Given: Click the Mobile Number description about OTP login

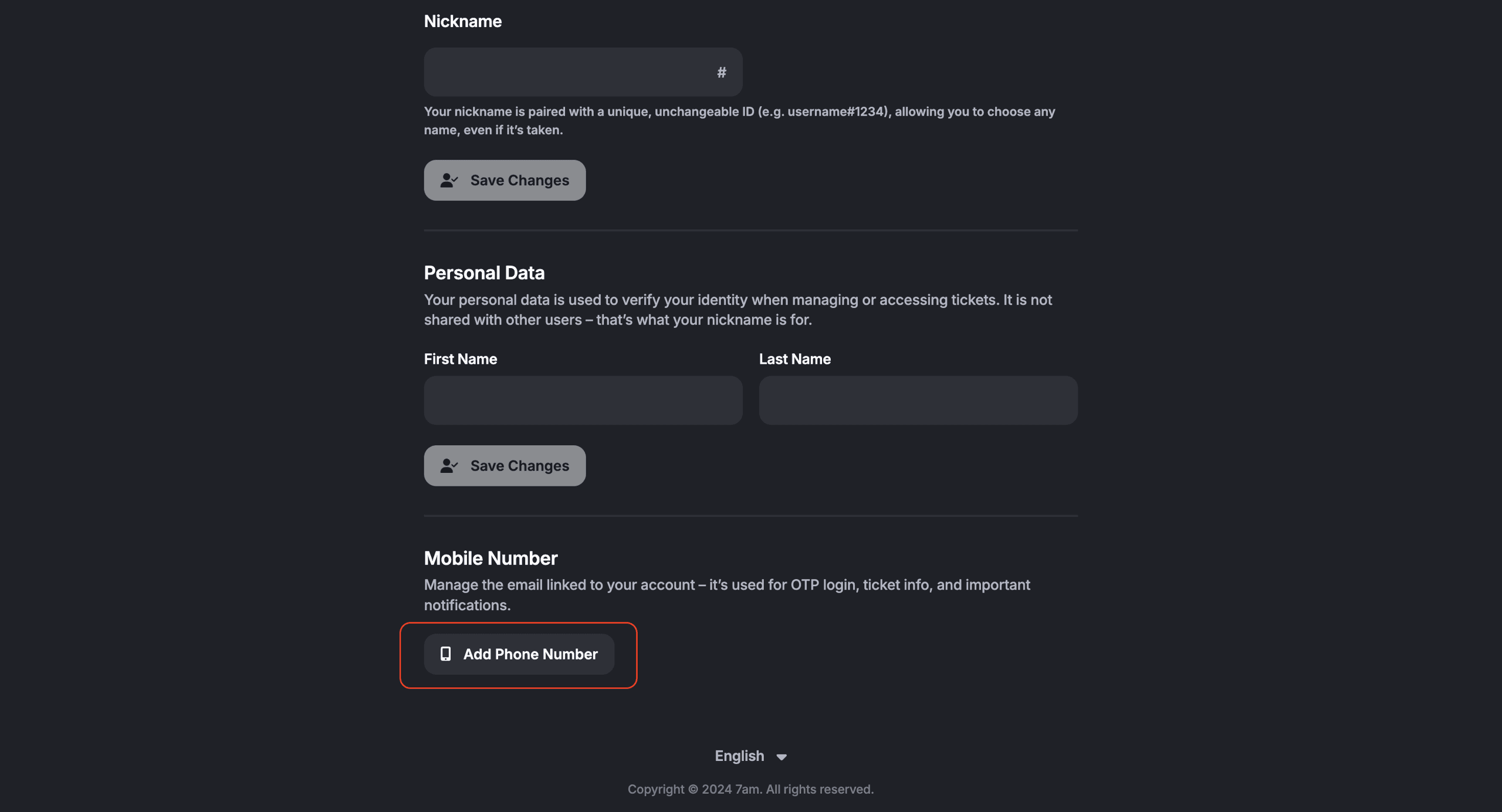Looking at the screenshot, I should [726, 594].
